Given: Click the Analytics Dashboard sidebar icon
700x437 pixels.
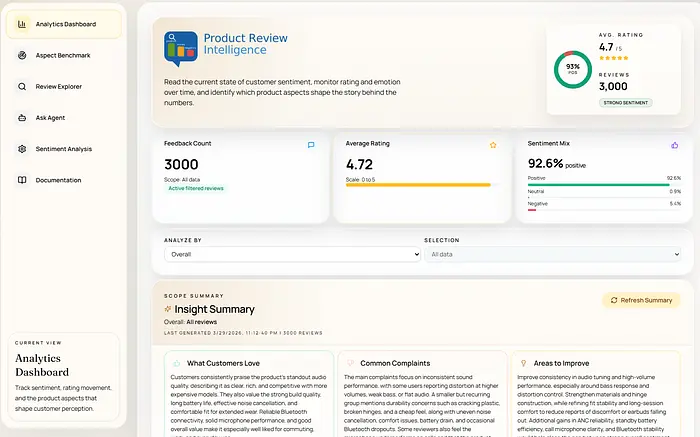Looking at the screenshot, I should pos(22,24).
